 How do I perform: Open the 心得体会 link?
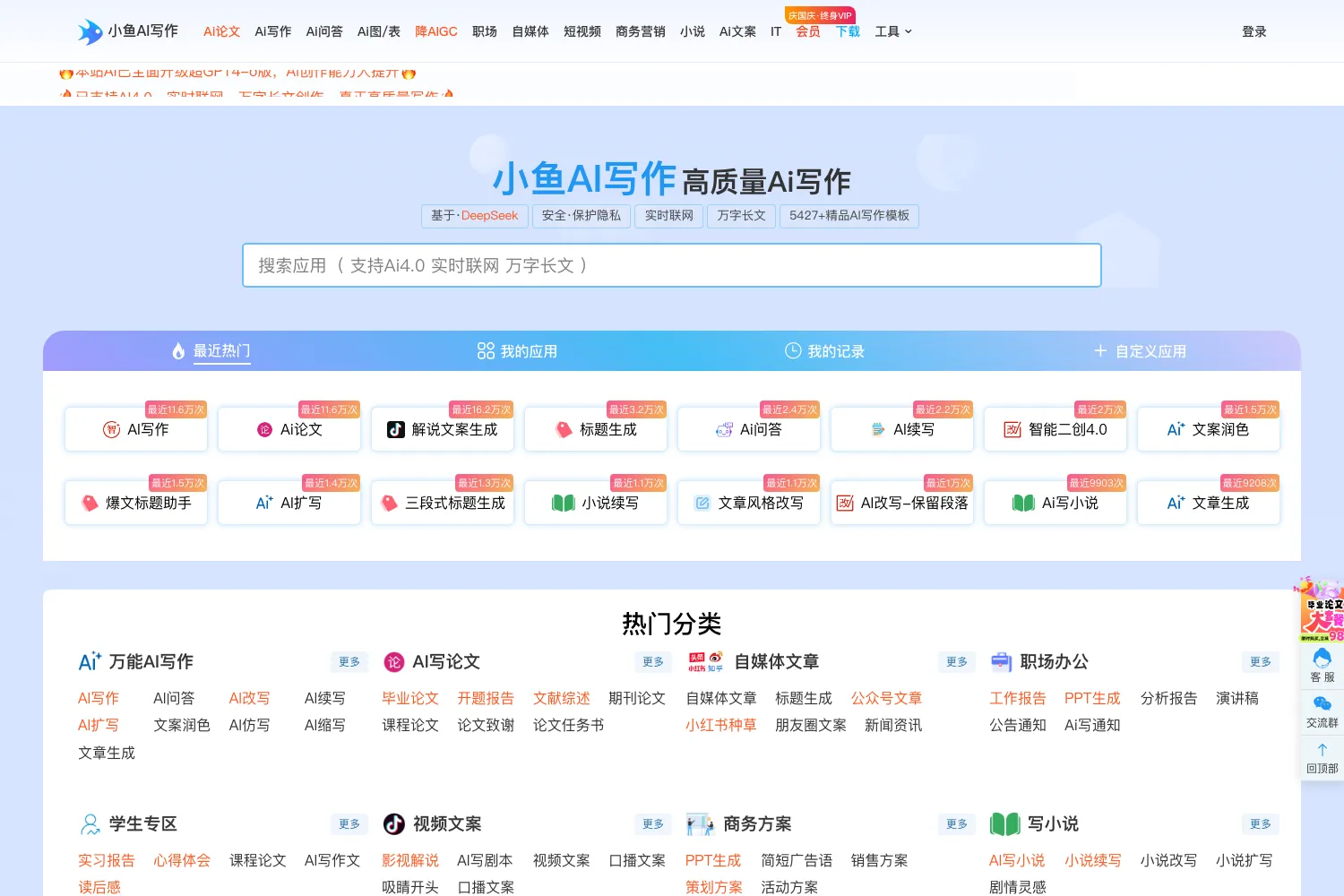coord(182,860)
